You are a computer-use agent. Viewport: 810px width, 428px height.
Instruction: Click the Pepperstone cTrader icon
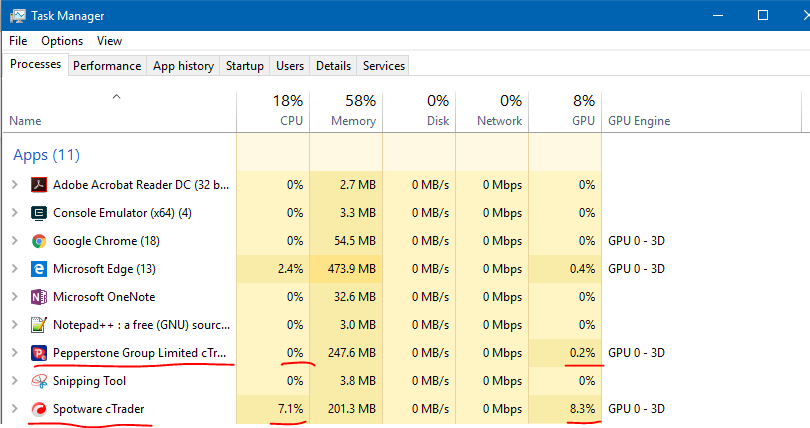[39, 353]
